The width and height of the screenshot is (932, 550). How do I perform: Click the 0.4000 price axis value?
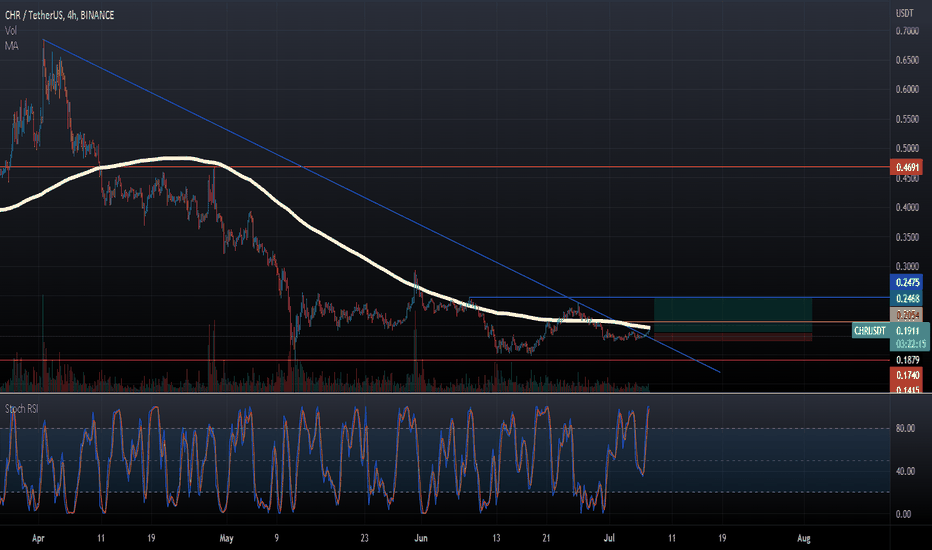(x=907, y=208)
